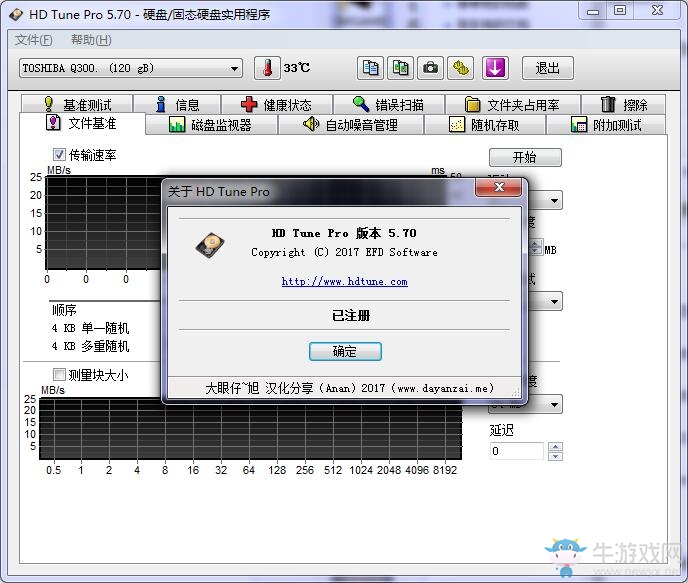Click the purple download arrow icon
Image resolution: width=688 pixels, height=583 pixels.
(x=495, y=68)
